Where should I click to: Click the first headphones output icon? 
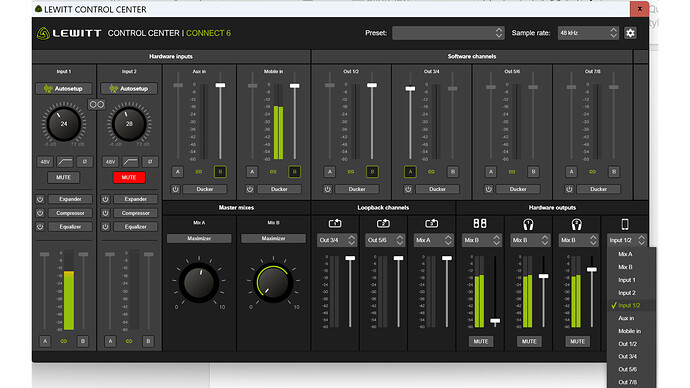tap(528, 224)
